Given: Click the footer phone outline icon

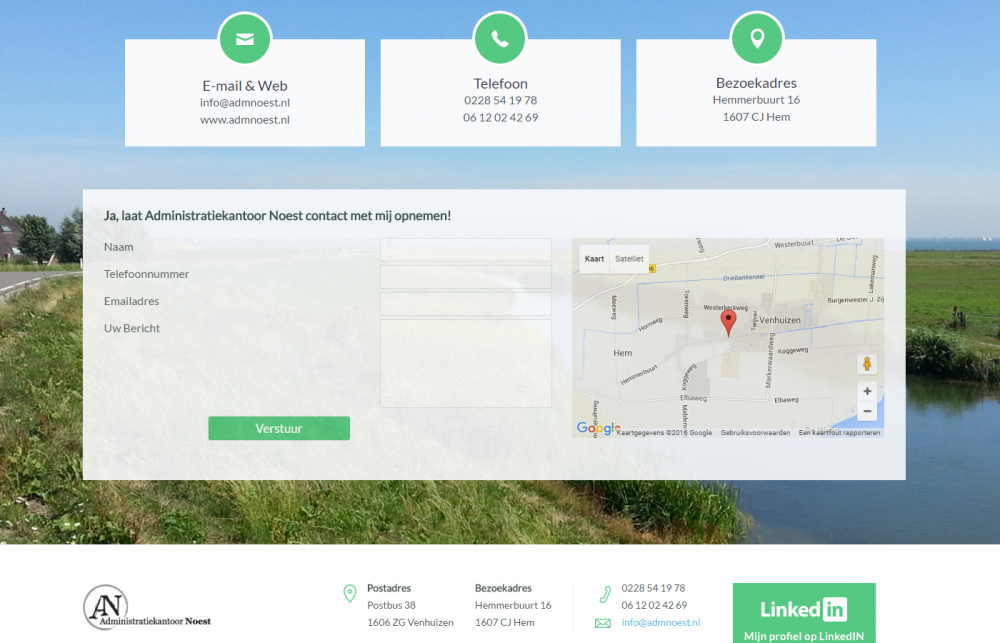Looking at the screenshot, I should pyautogui.click(x=605, y=595).
